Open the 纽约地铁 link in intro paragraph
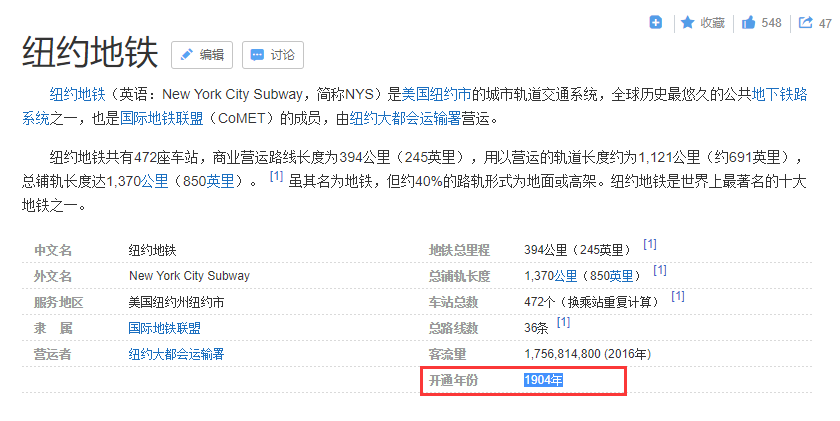The height and width of the screenshot is (421, 840). pos(78,94)
